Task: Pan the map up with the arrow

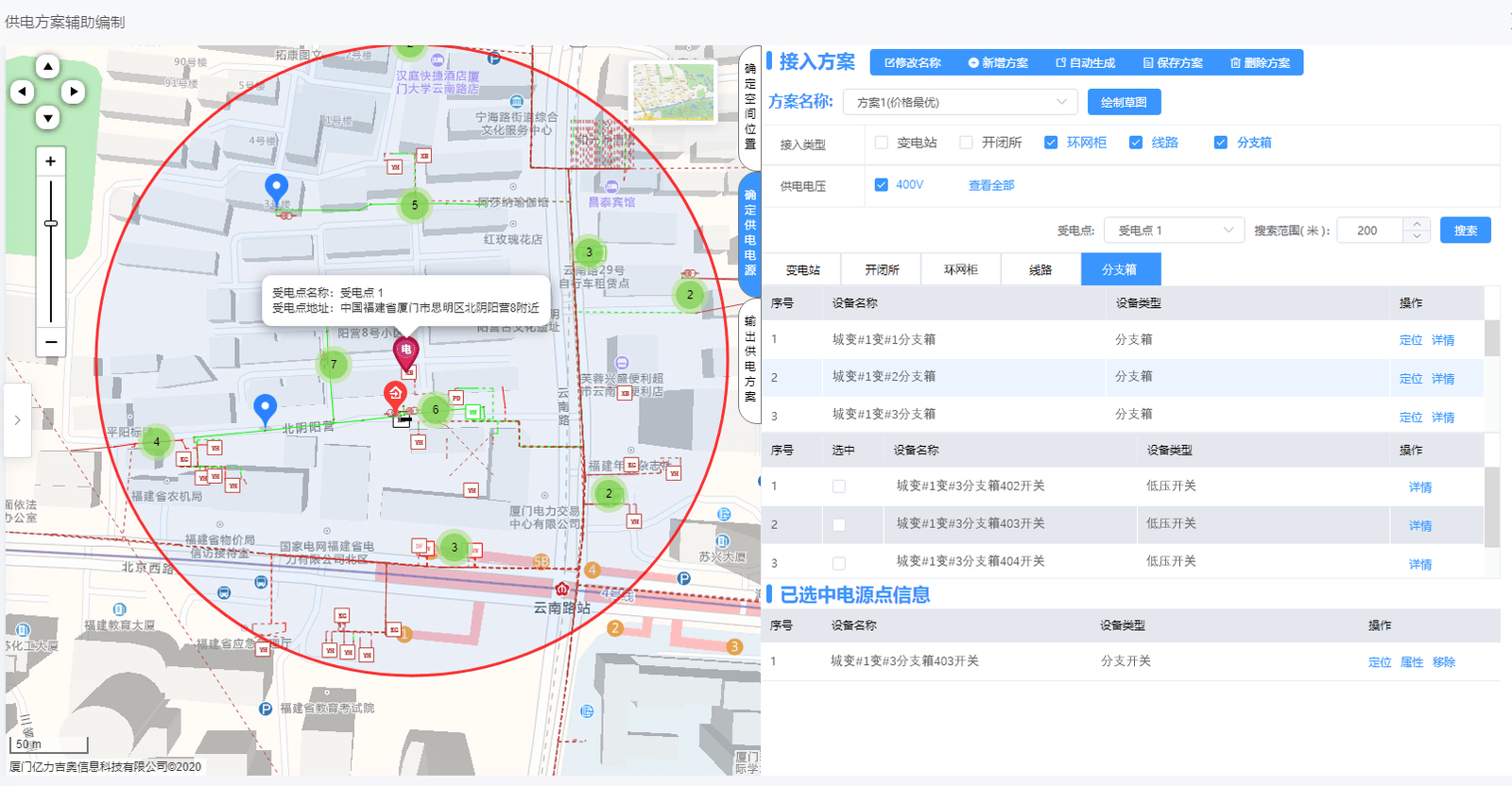Action: (x=47, y=66)
